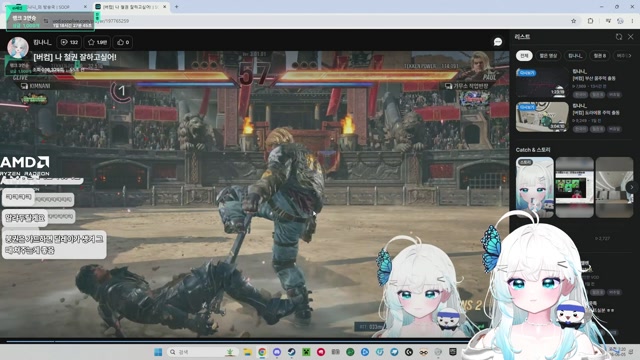Image resolution: width=640 pixels, height=360 pixels.
Task: Select the second filter chip in list panel
Action: point(548,56)
